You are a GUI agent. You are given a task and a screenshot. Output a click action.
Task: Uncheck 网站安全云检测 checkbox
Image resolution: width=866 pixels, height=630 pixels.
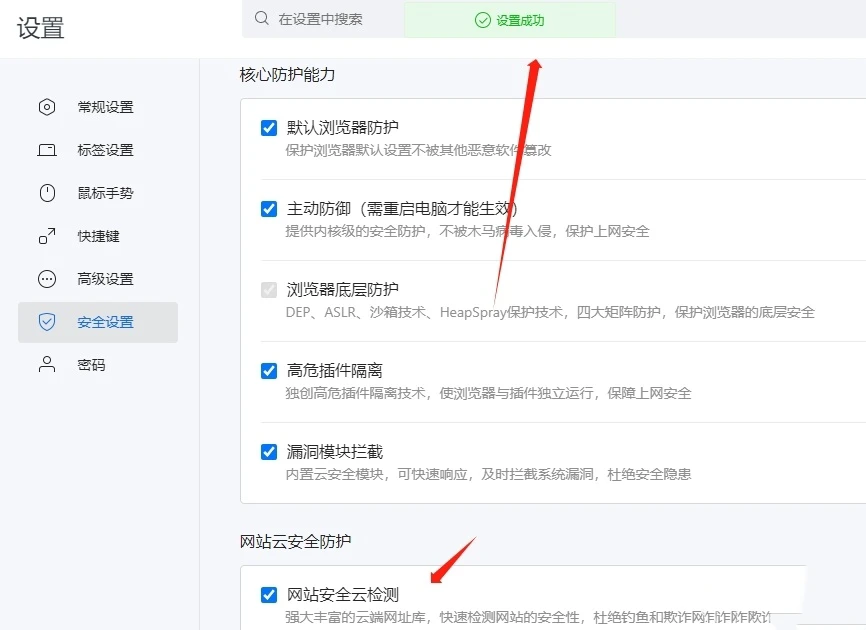point(269,595)
